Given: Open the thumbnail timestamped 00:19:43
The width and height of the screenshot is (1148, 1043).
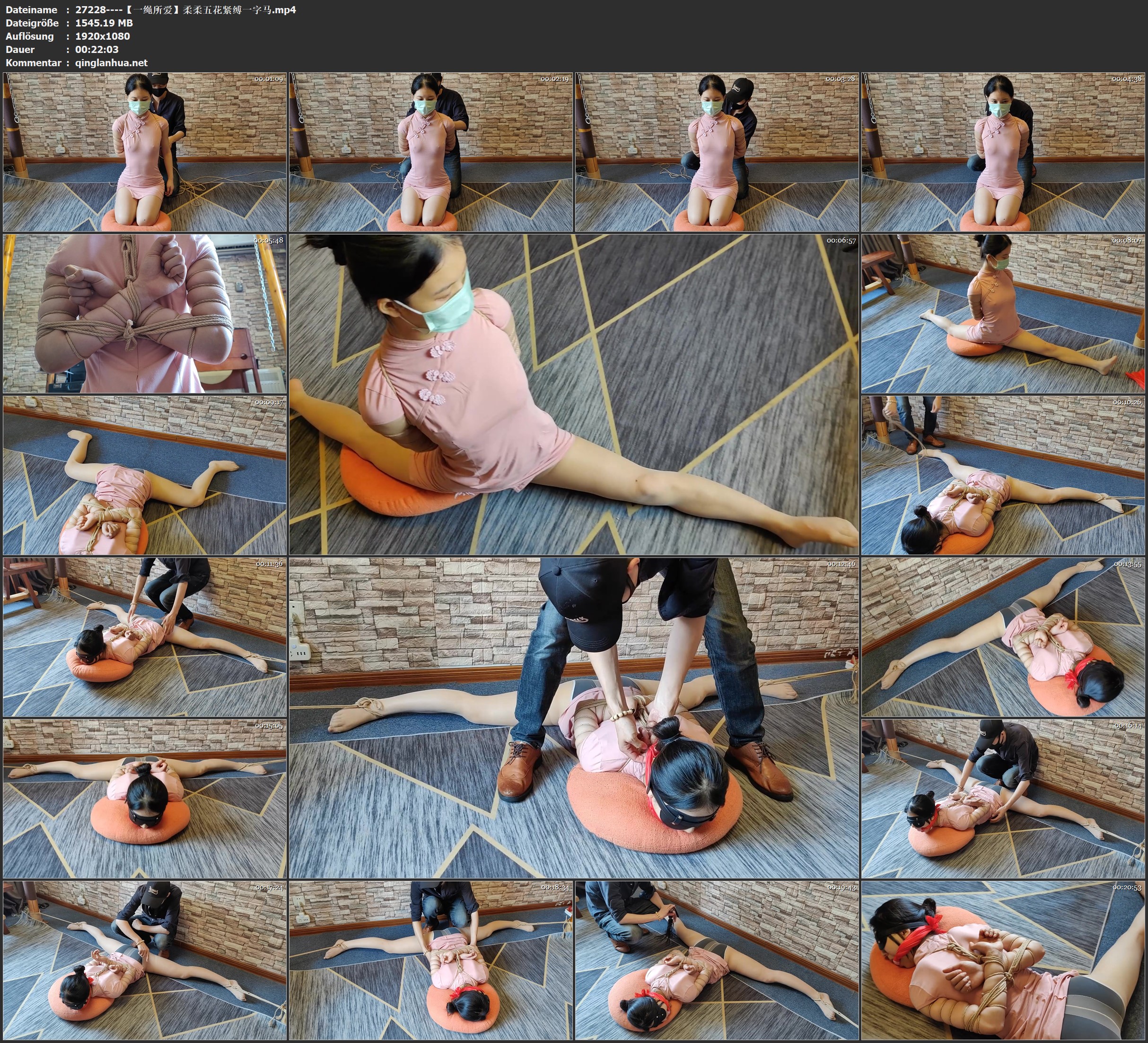Looking at the screenshot, I should 716,960.
